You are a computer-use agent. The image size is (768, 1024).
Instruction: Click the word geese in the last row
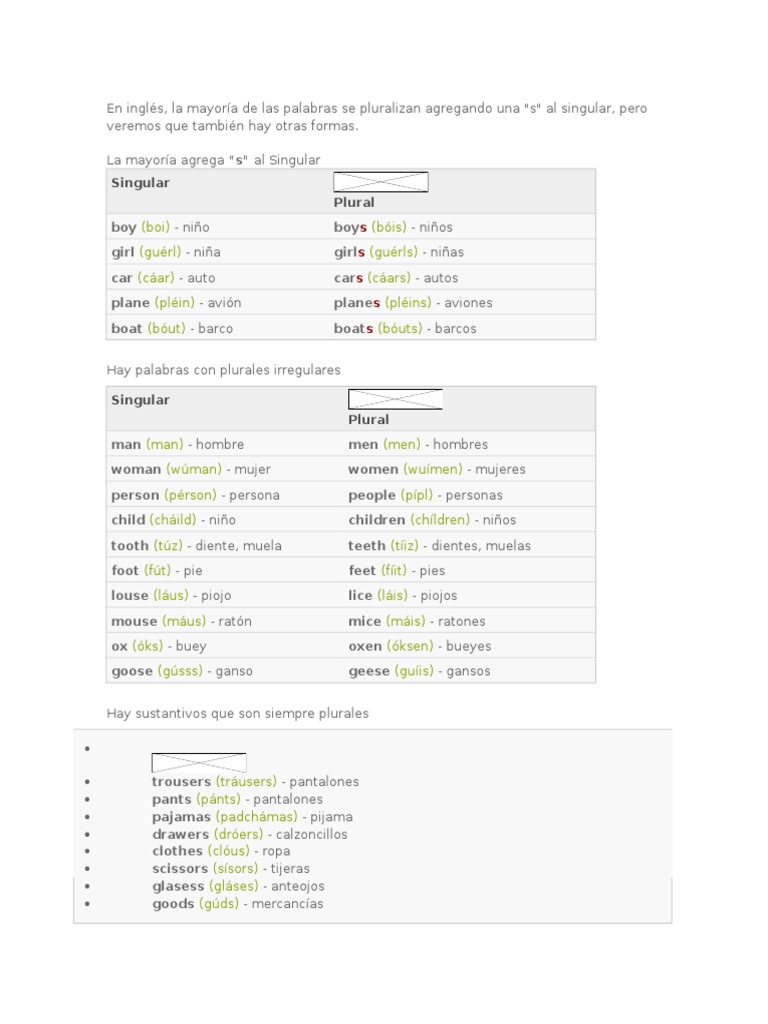click(x=369, y=671)
